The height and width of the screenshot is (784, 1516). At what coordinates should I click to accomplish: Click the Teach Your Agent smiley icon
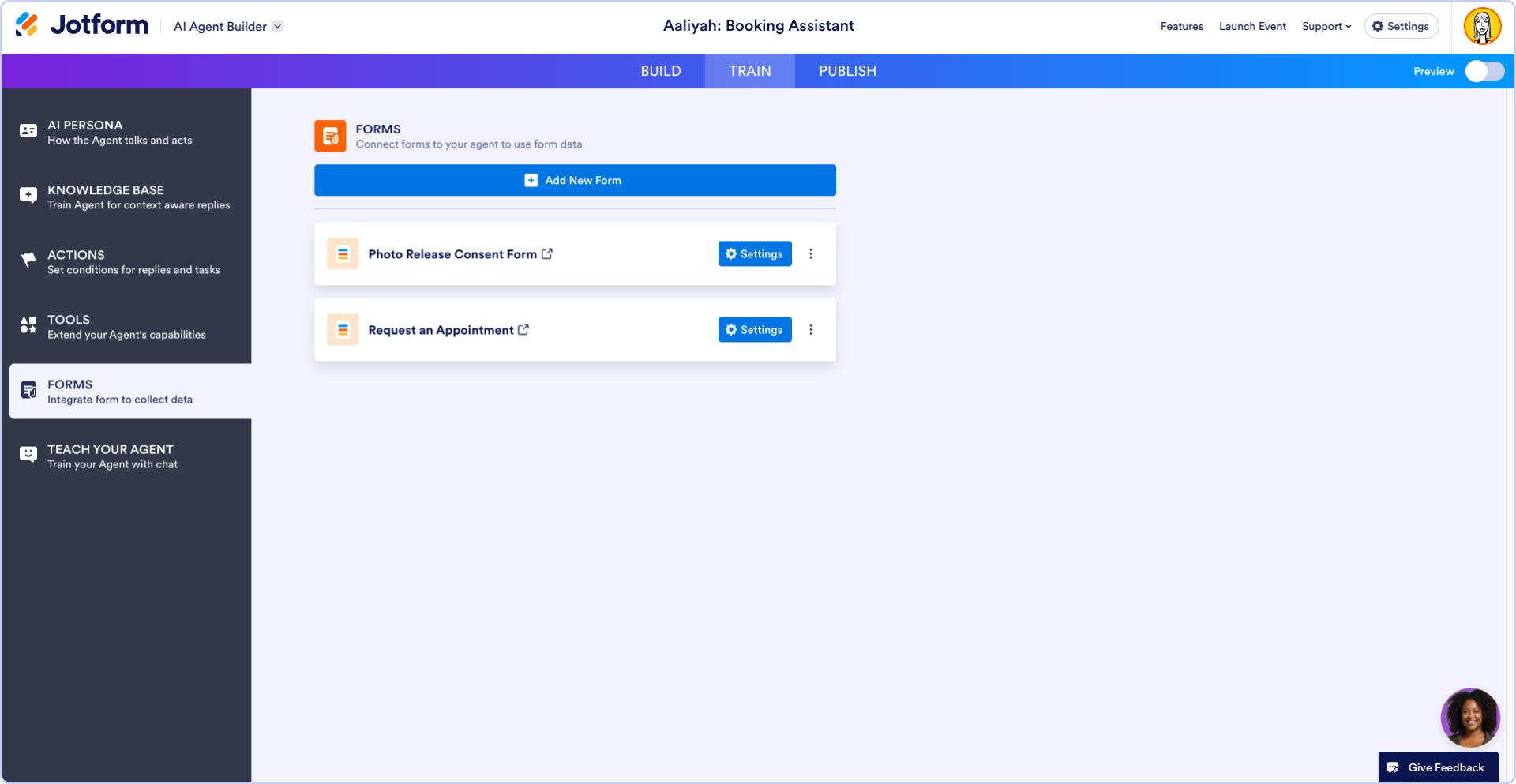click(28, 455)
